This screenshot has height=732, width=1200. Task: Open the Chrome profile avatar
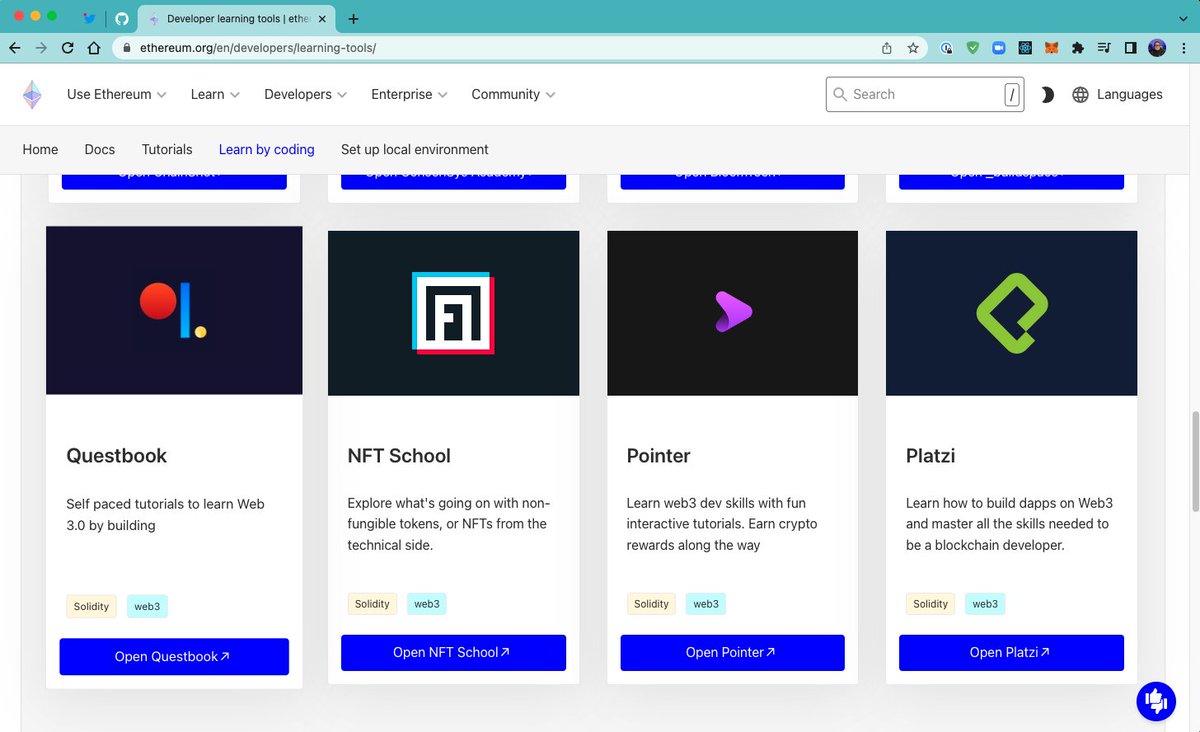1157,47
